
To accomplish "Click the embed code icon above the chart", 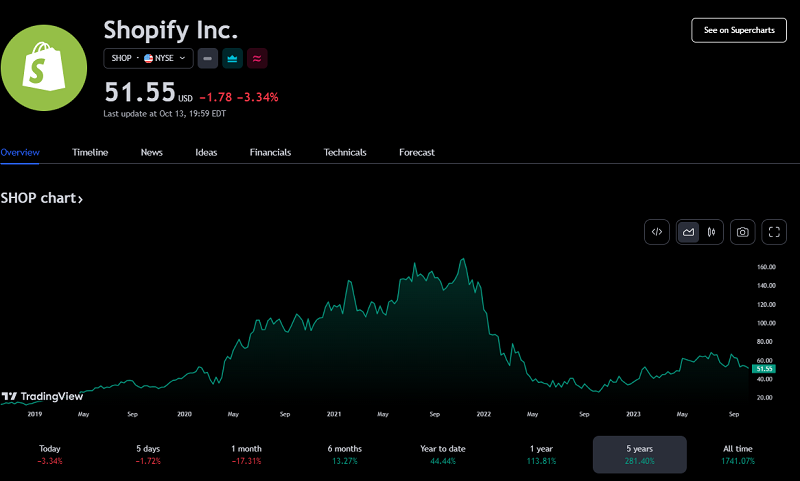I will [x=657, y=232].
